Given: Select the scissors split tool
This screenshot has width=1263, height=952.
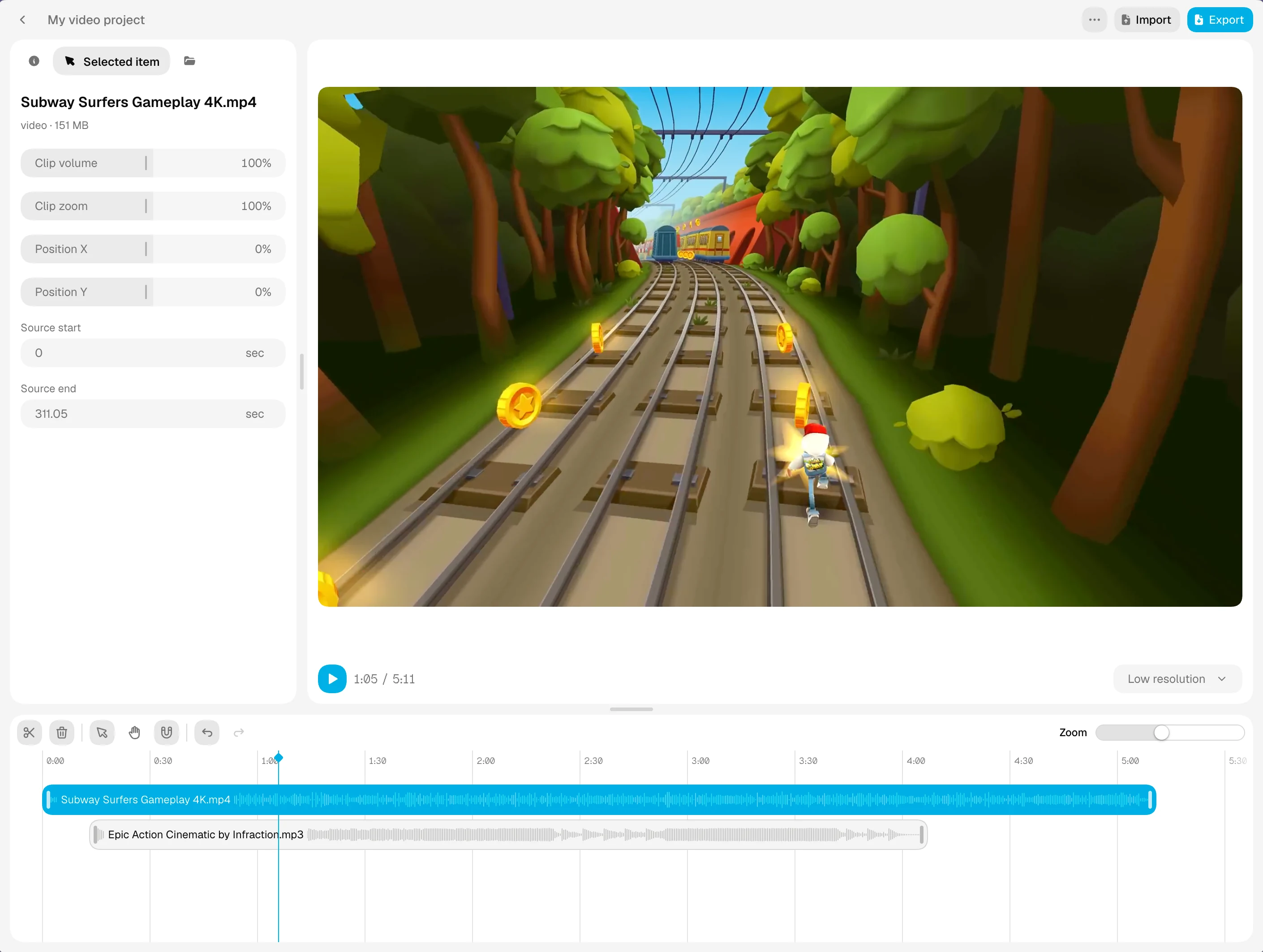Looking at the screenshot, I should 29,733.
